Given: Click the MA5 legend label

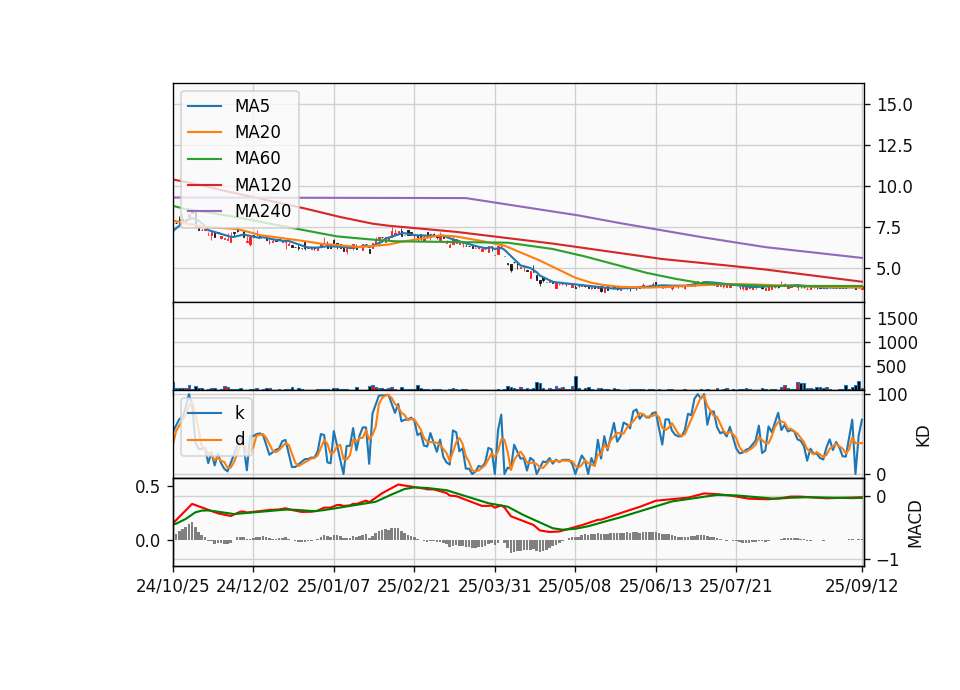Looking at the screenshot, I should (252, 106).
